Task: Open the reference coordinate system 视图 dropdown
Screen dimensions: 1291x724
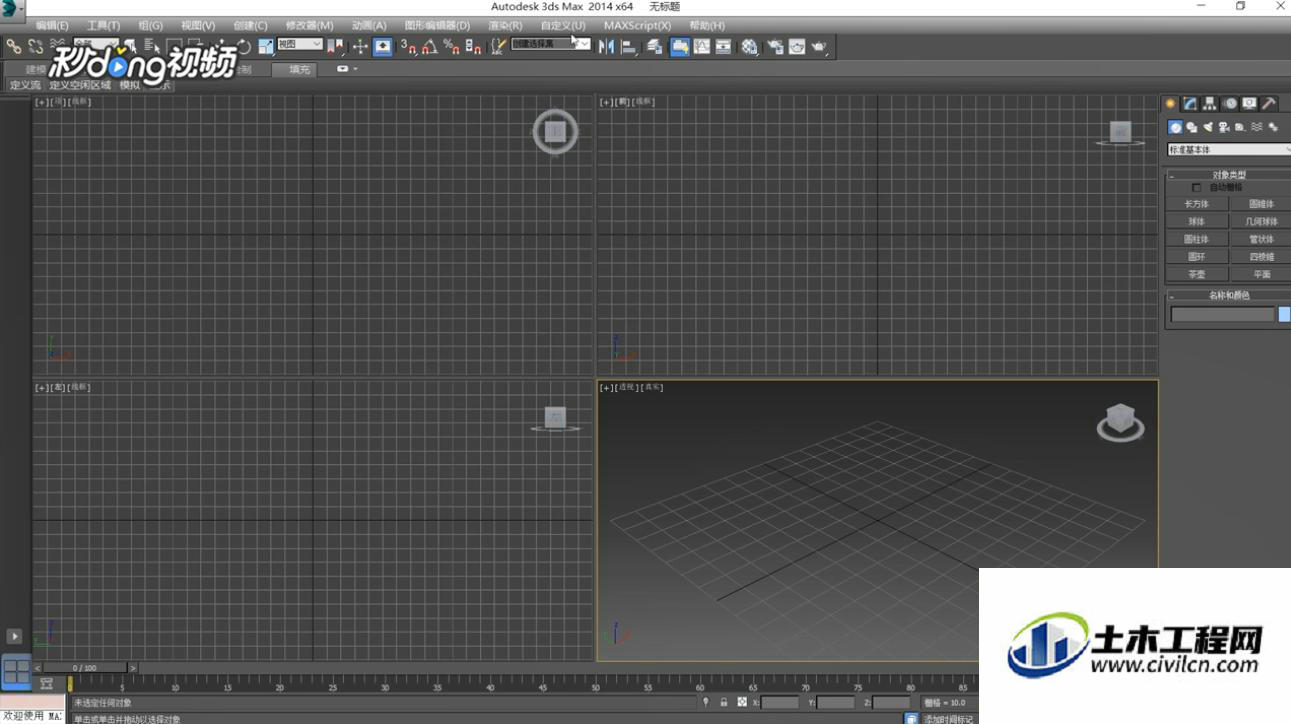Action: (x=300, y=44)
